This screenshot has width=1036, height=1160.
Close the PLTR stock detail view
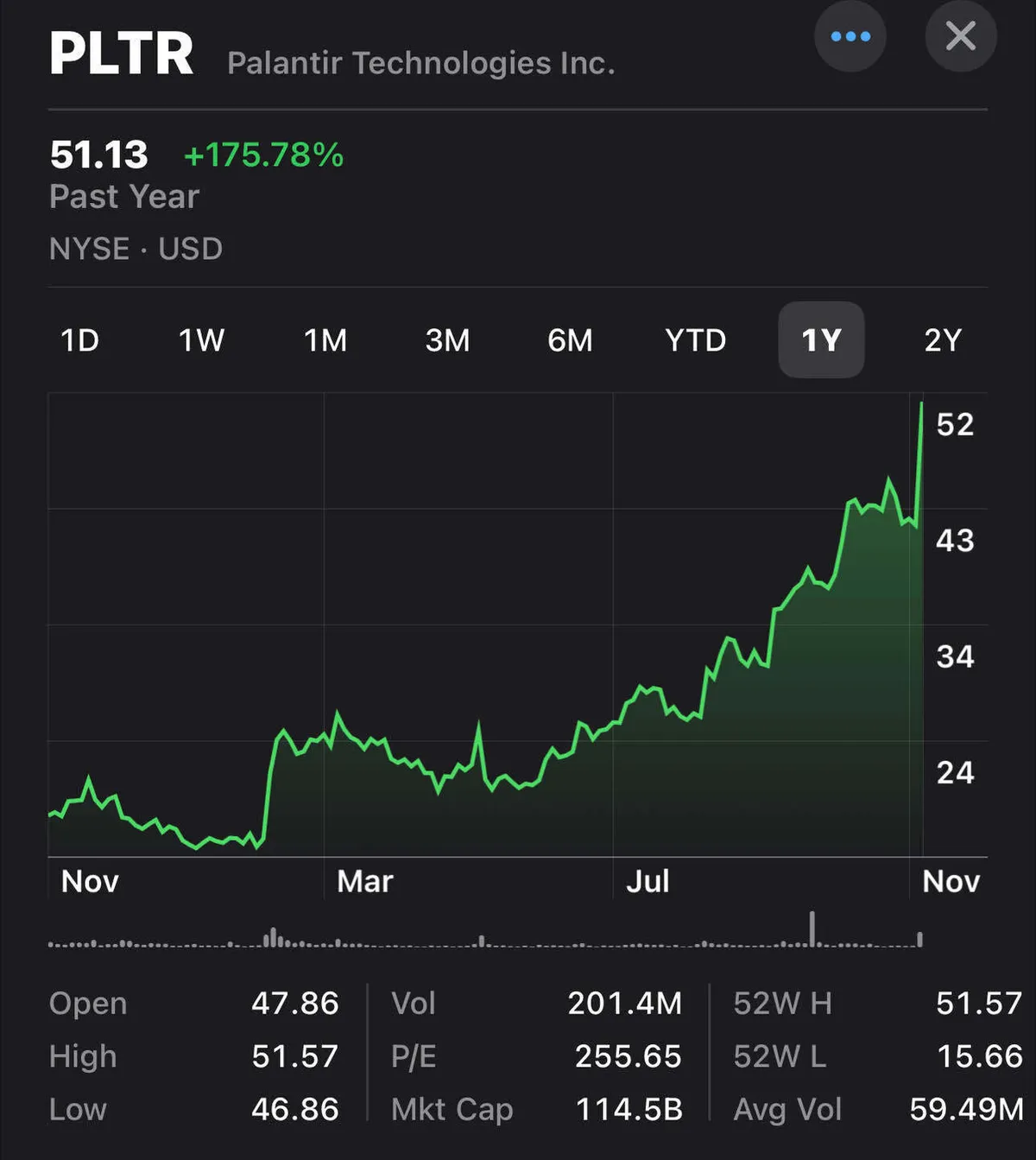(x=961, y=36)
